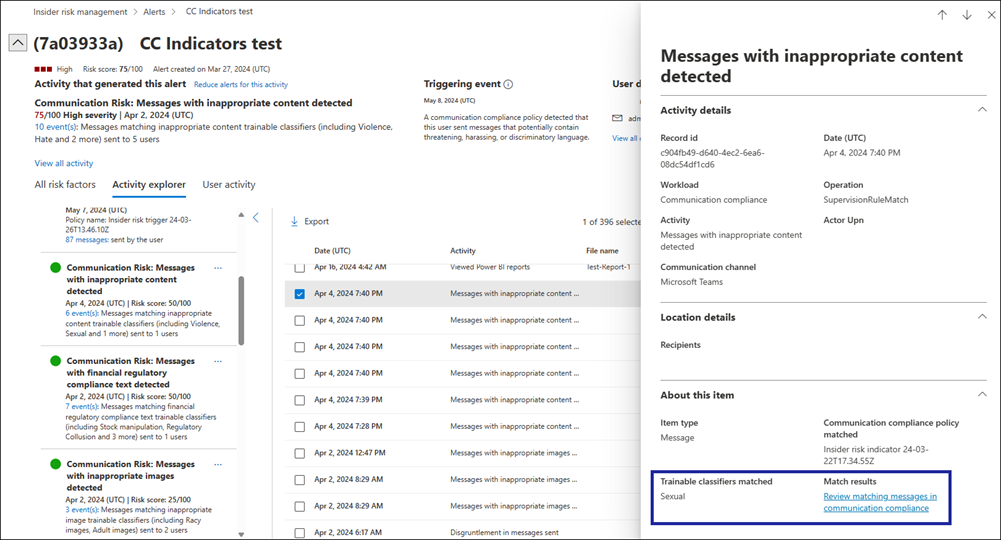This screenshot has height=540, width=1001.
Task: Switch to the All risk factors tab
Action: (x=65, y=185)
